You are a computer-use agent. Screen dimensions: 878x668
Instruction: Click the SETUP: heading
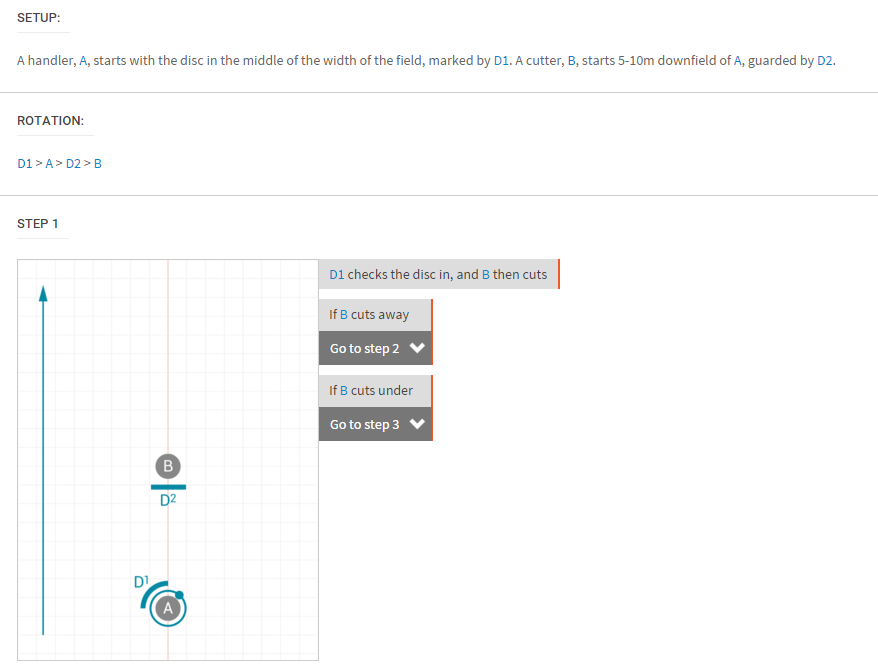point(39,18)
